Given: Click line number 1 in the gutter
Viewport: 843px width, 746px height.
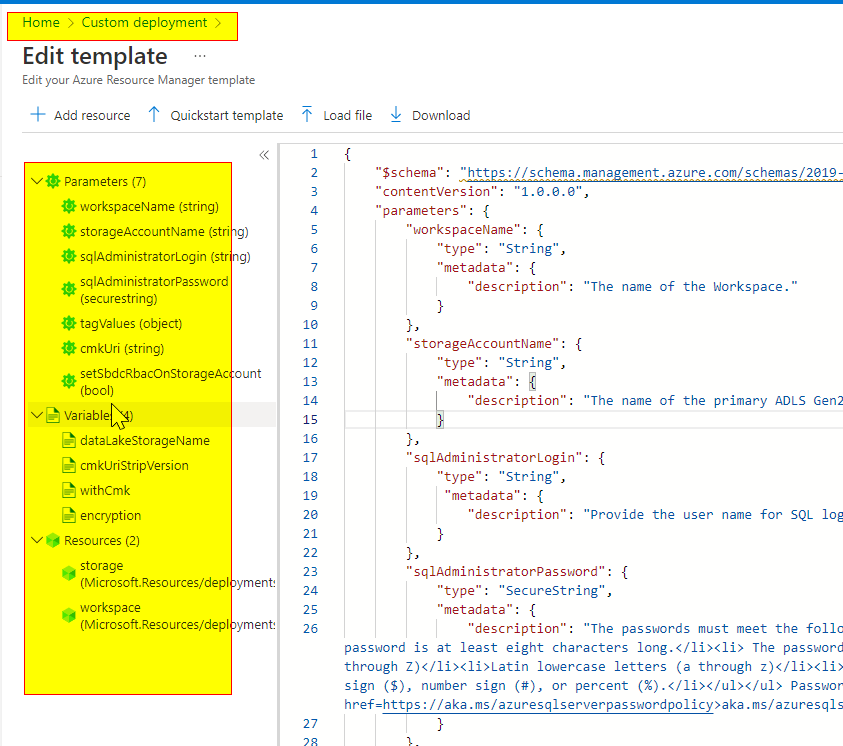Looking at the screenshot, I should click(x=314, y=154).
